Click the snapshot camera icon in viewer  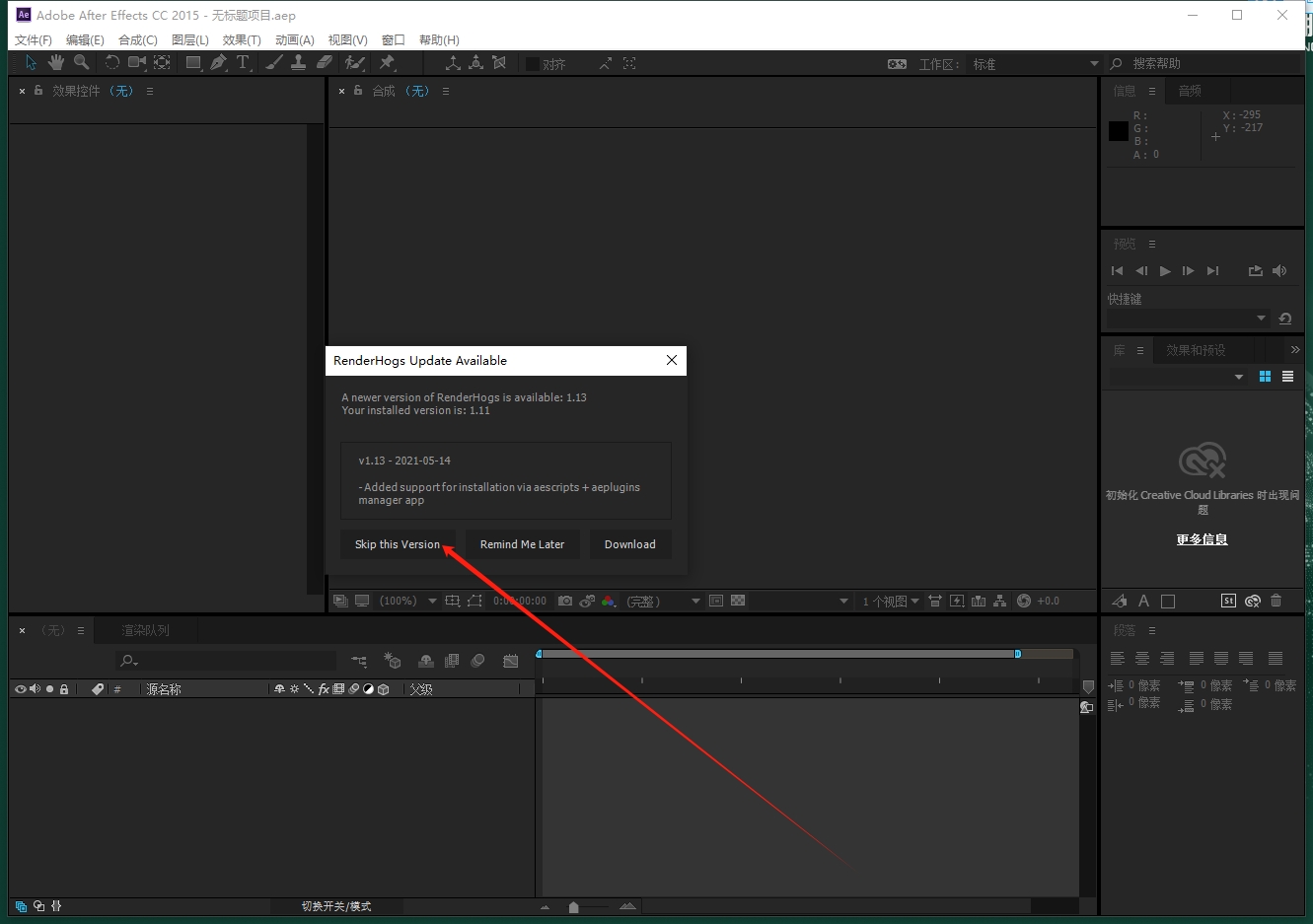564,601
